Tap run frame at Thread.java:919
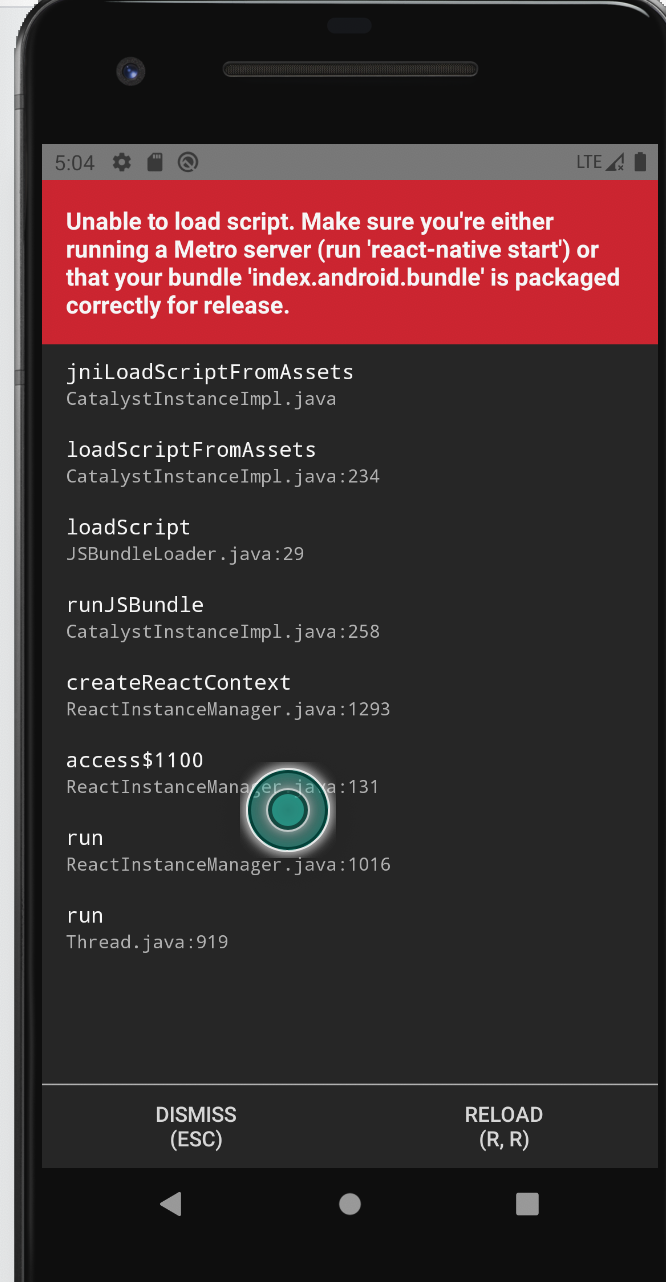The image size is (666, 1282). point(147,928)
